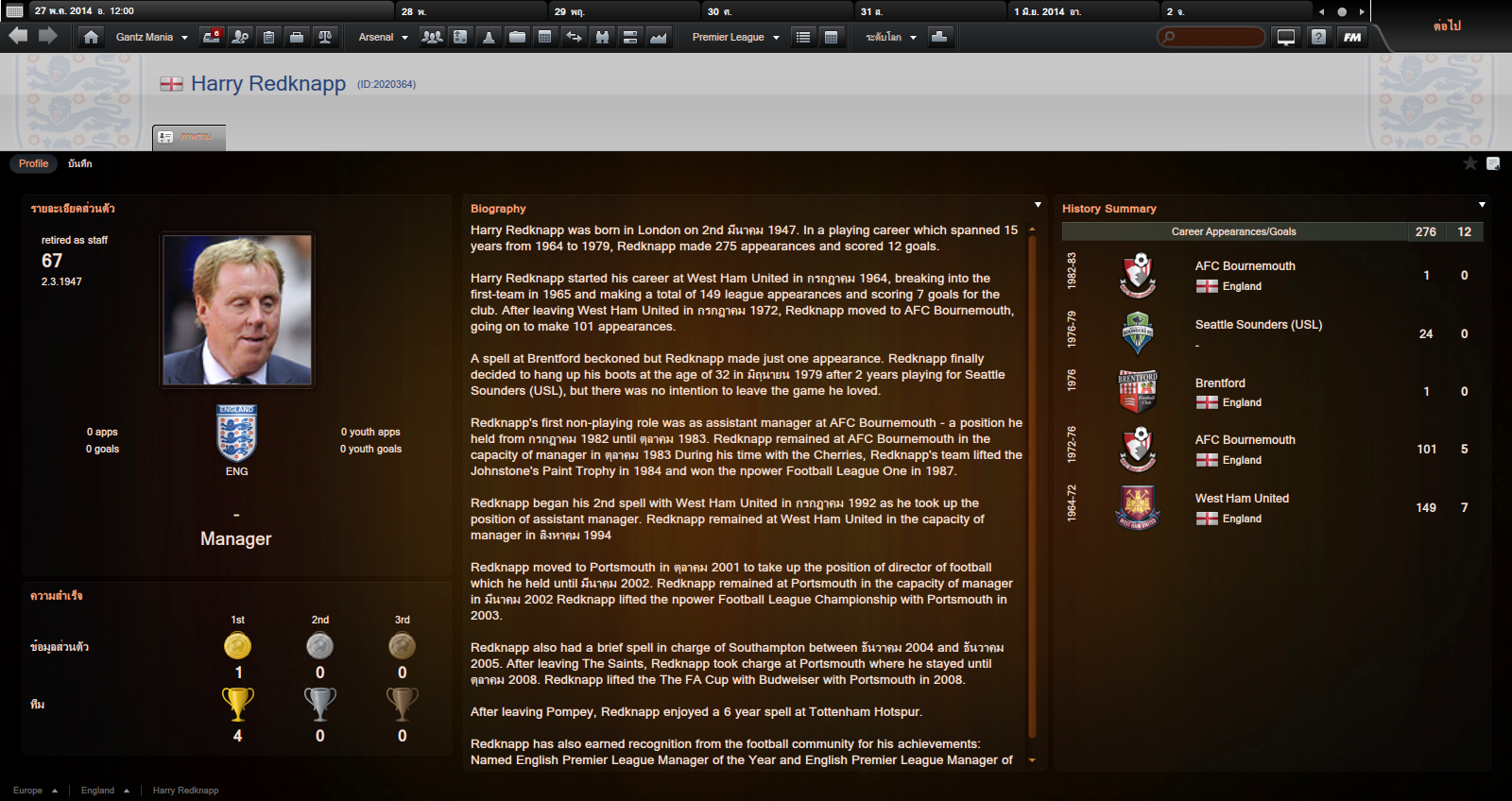Viewport: 1512px width, 801px height.
Task: Open the Arsenal finances graph icon
Action: point(659,37)
